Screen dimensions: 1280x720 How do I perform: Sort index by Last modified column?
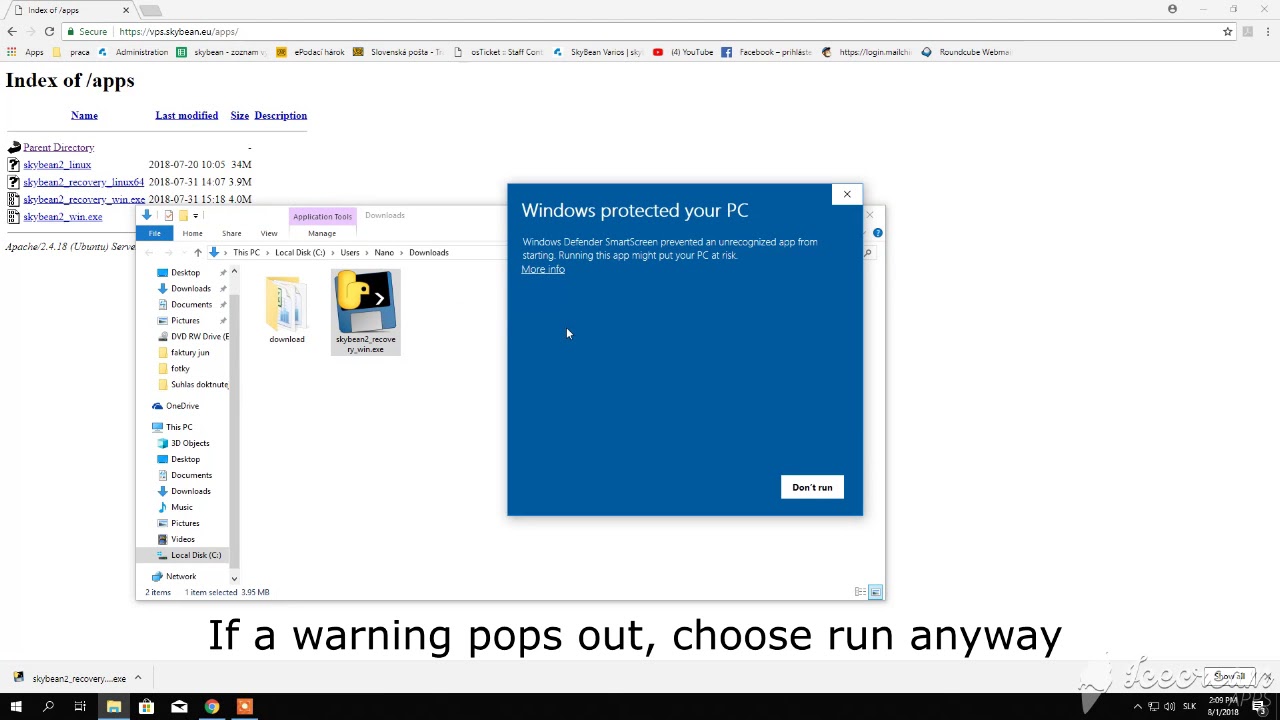click(186, 115)
